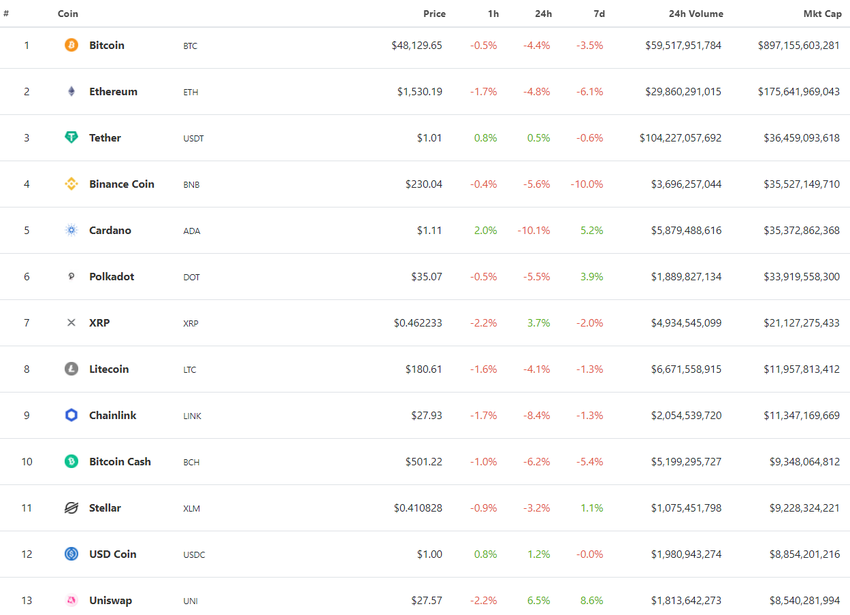This screenshot has width=850, height=615.
Task: Open the Stellar coin name link
Action: tap(105, 508)
